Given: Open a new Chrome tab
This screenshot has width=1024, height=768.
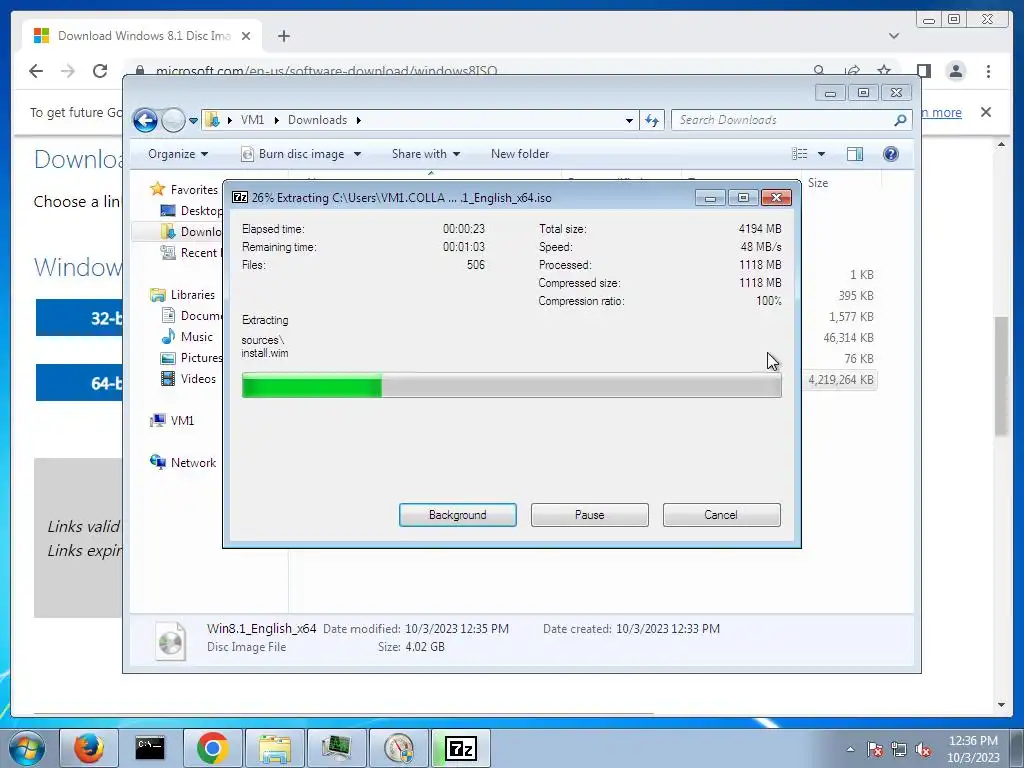Looking at the screenshot, I should [x=283, y=36].
